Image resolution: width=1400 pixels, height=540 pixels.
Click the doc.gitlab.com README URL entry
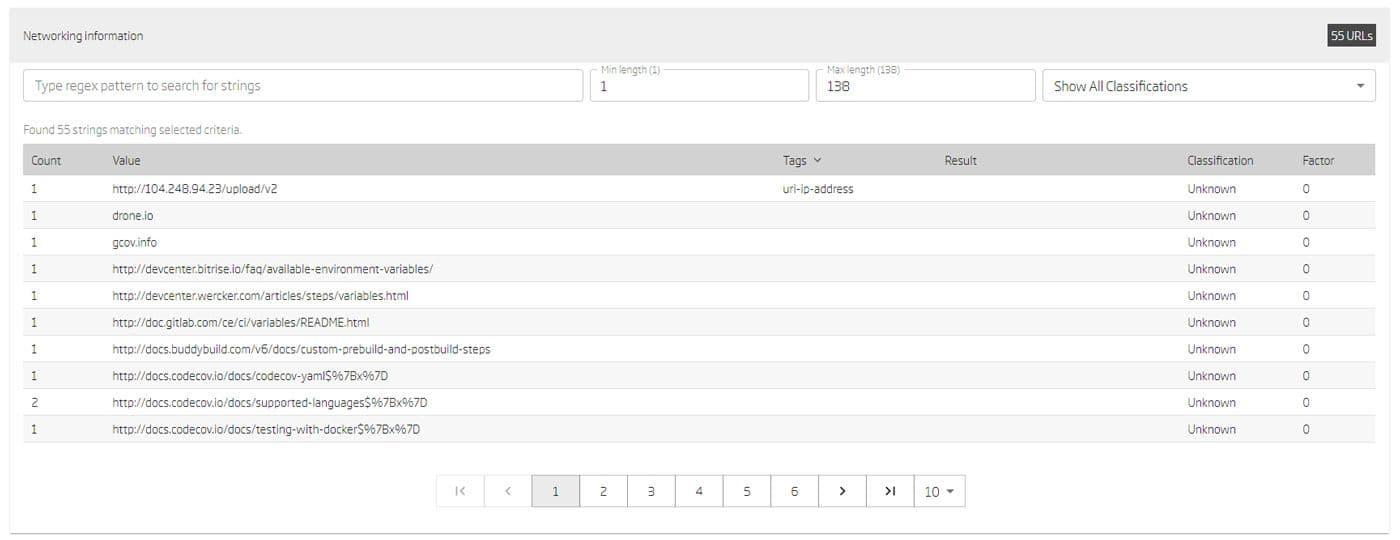pyautogui.click(x=241, y=322)
